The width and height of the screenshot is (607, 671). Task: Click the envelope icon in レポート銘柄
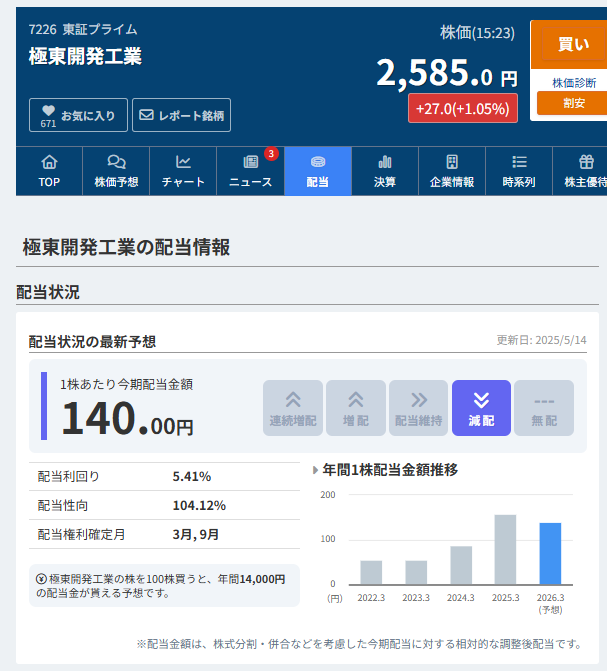[146, 115]
